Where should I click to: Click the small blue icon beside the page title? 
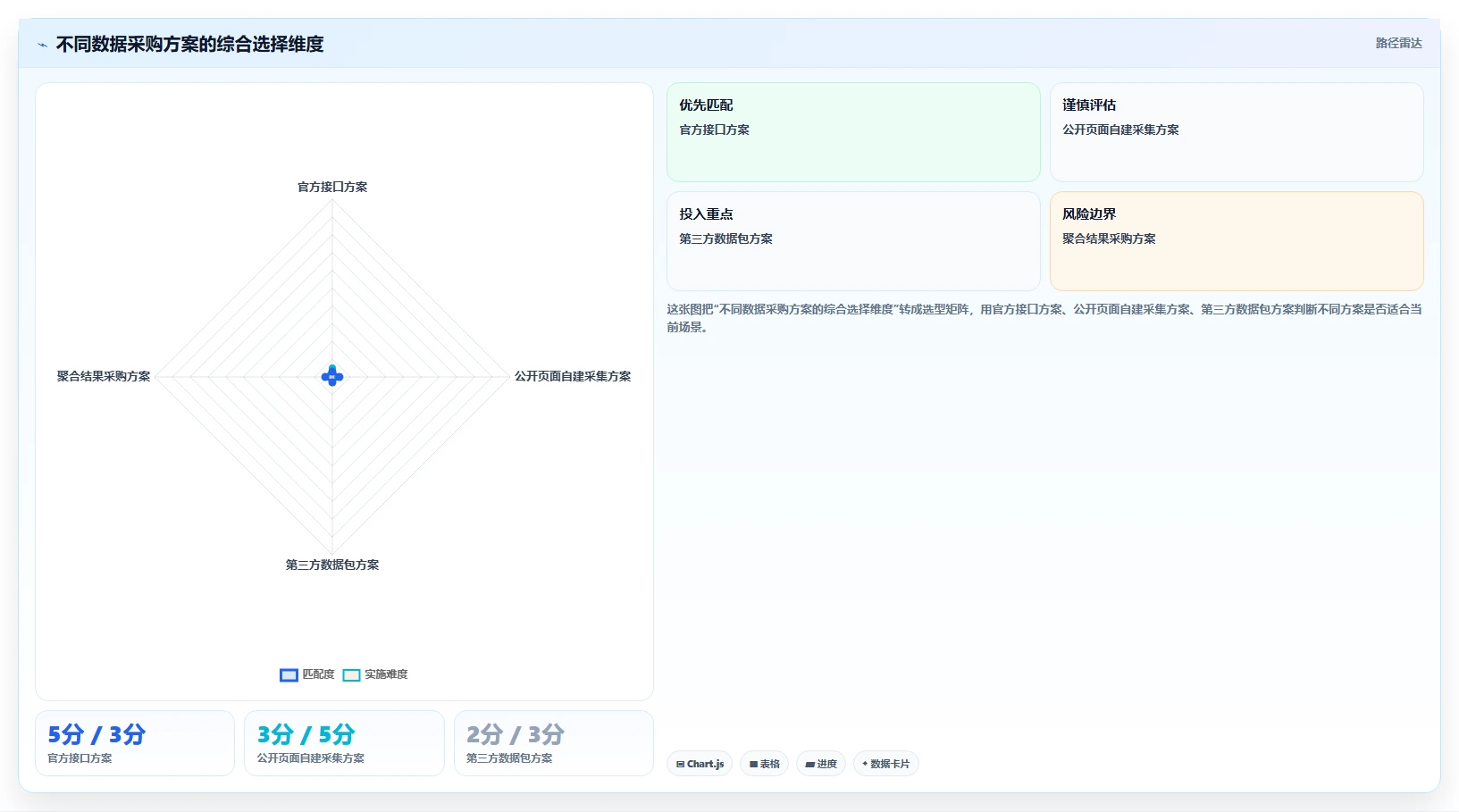(x=42, y=45)
